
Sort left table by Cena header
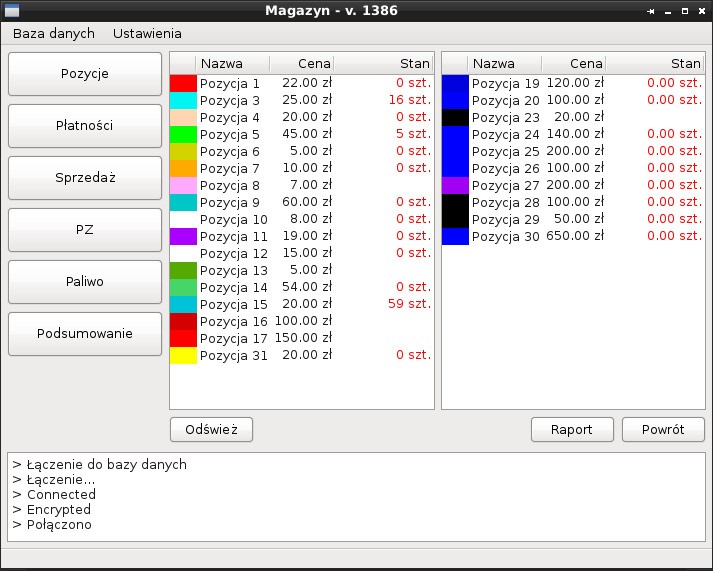pyautogui.click(x=301, y=64)
